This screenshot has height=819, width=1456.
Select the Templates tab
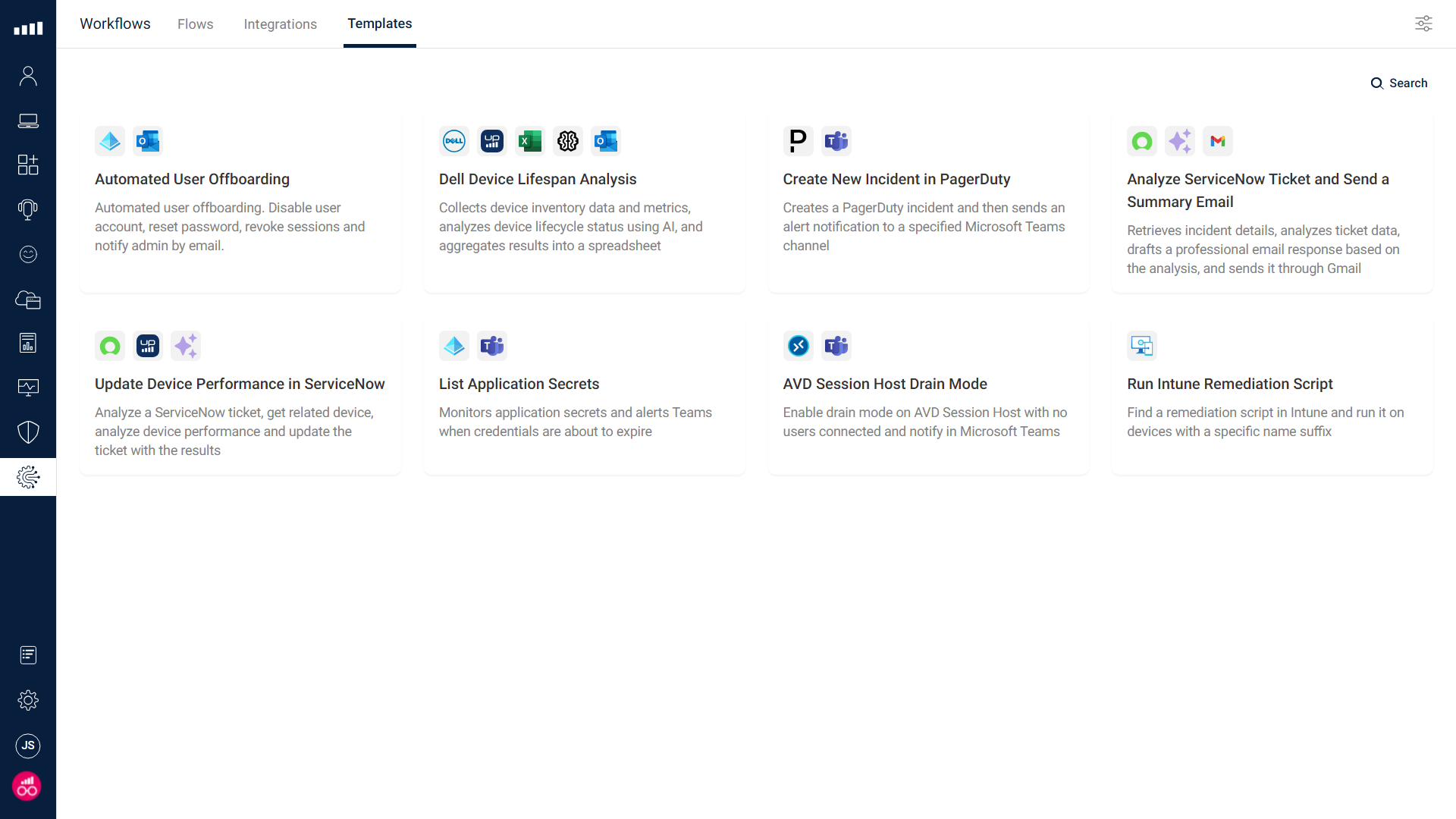(379, 24)
